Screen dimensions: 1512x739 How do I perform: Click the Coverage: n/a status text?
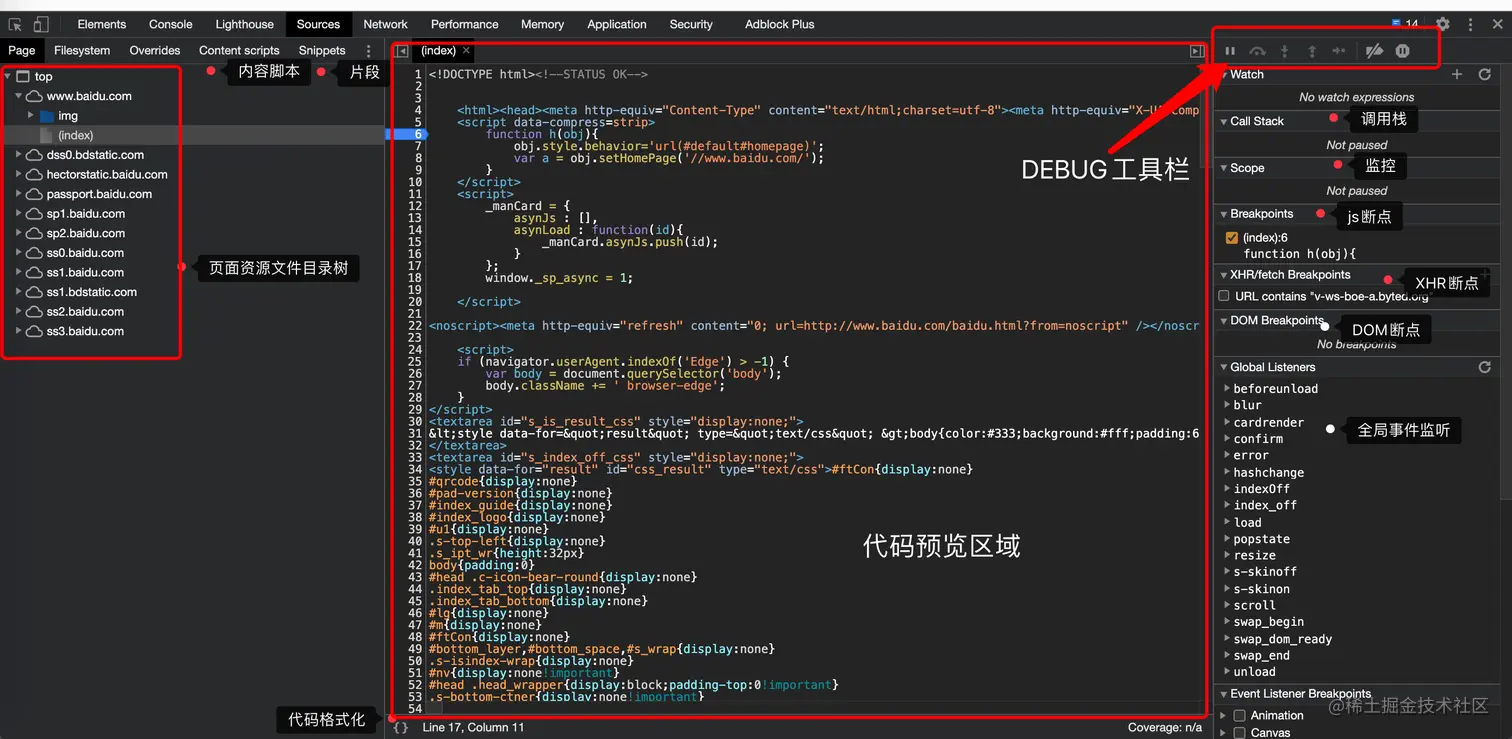pyautogui.click(x=1165, y=728)
